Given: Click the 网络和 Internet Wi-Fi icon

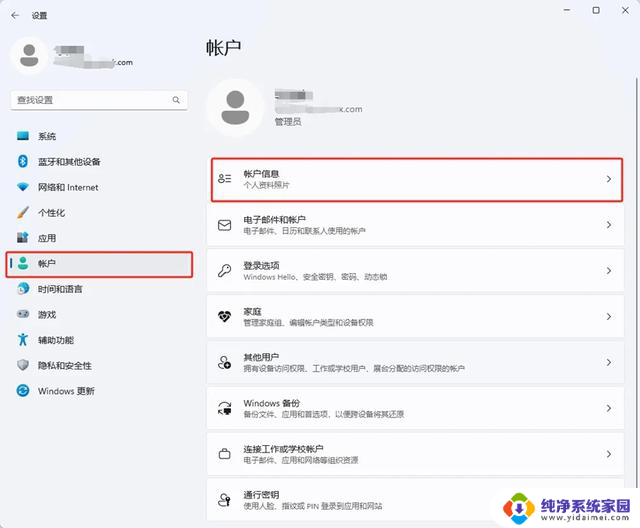Looking at the screenshot, I should [23, 187].
